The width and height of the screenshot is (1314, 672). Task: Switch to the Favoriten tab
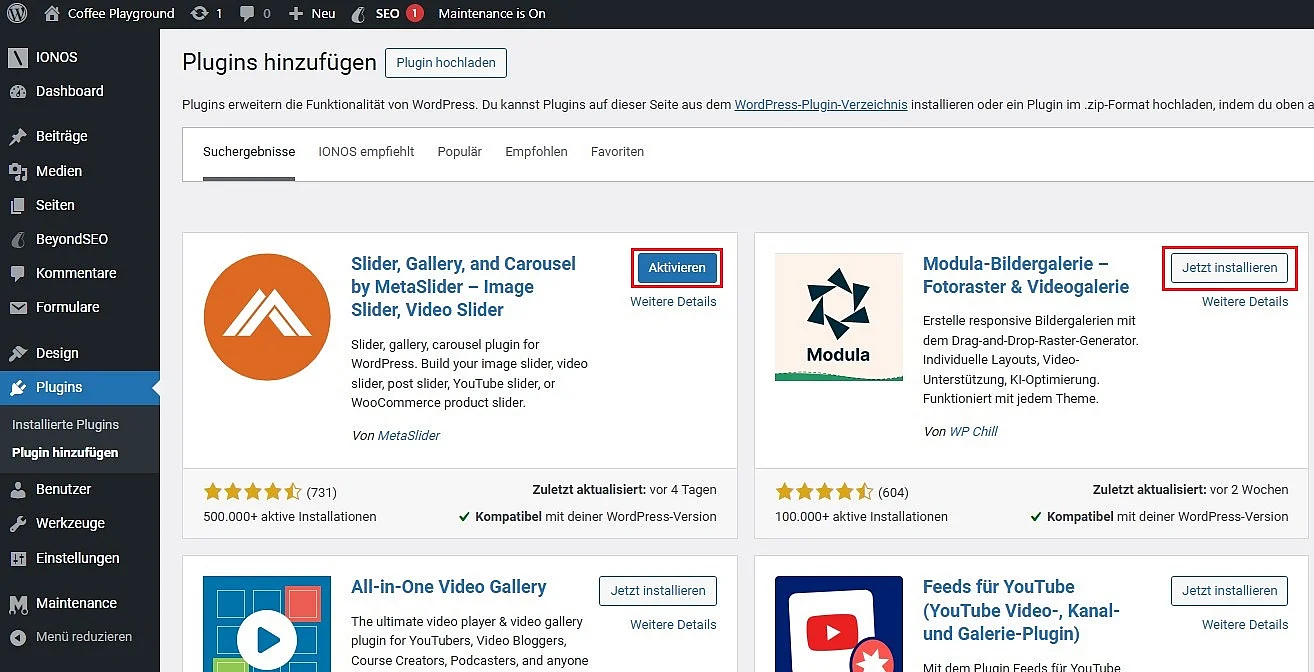[x=617, y=152]
